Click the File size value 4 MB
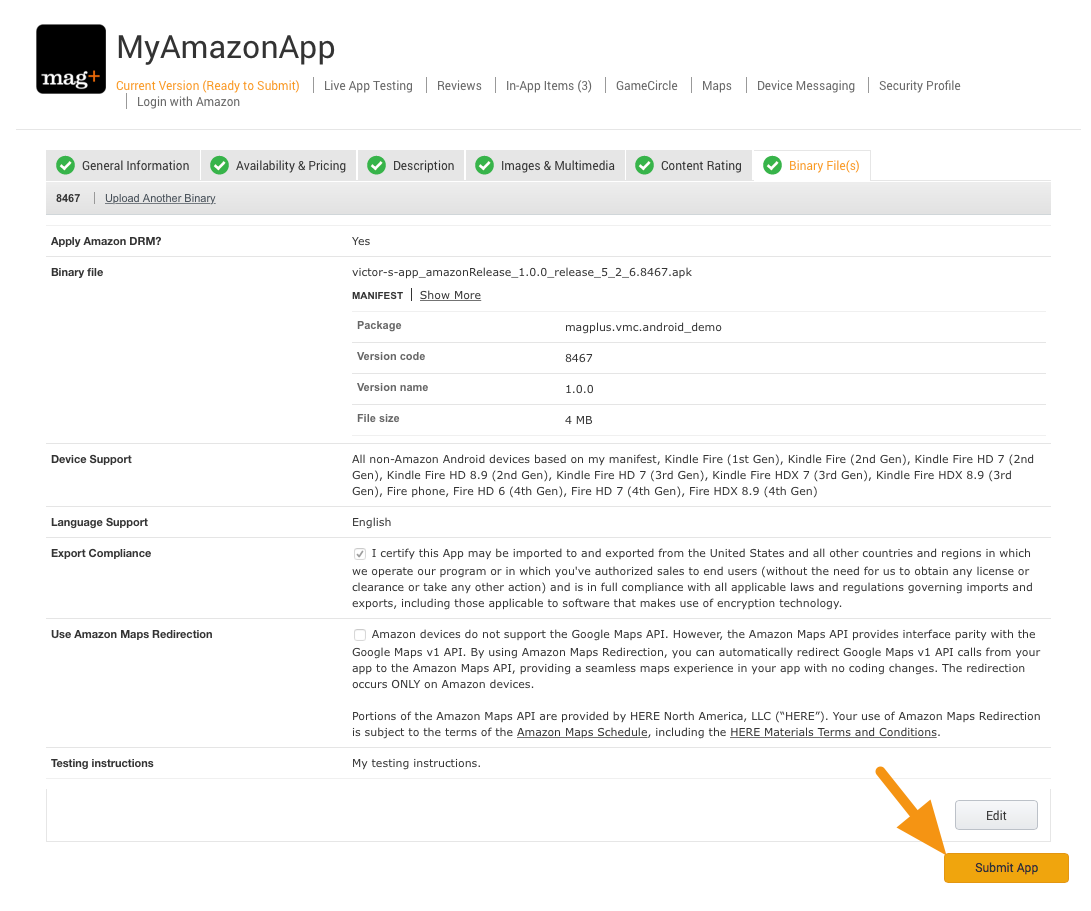Screen dimensions: 1091x911 [578, 420]
